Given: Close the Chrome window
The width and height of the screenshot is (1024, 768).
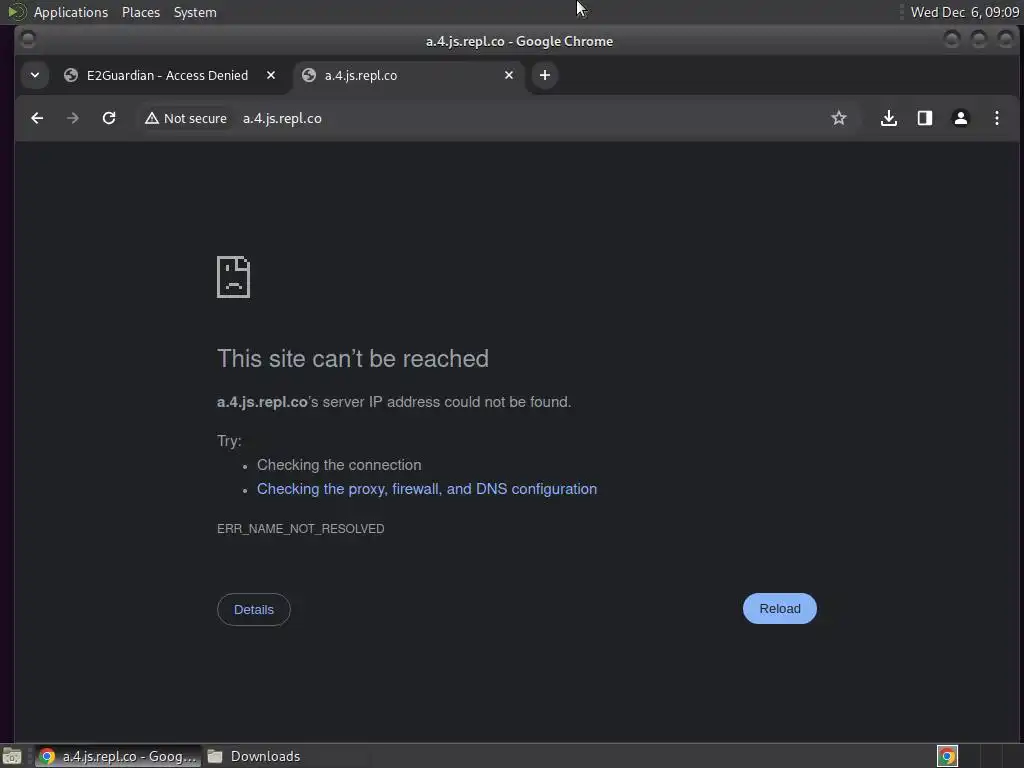Looking at the screenshot, I should point(1006,40).
